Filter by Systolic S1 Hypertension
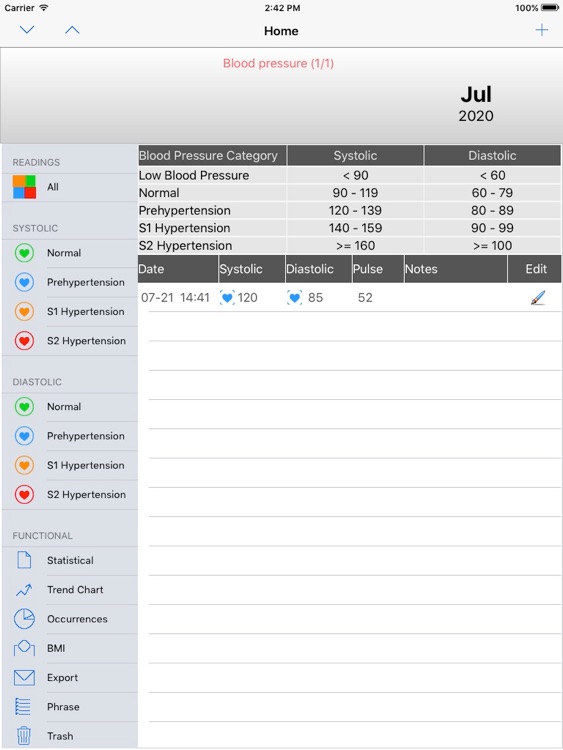 tap(70, 311)
